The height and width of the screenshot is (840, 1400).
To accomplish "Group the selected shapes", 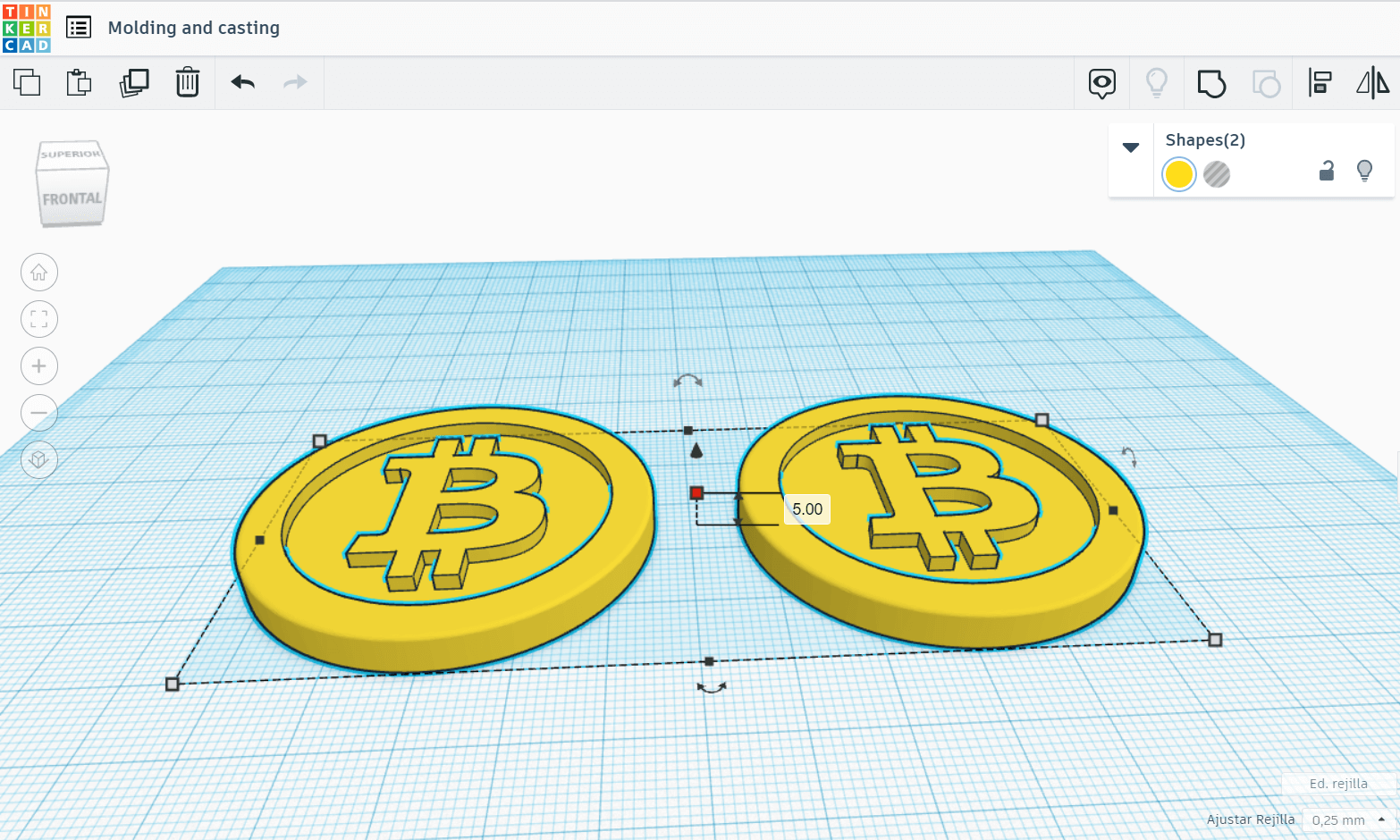I will (x=1211, y=84).
